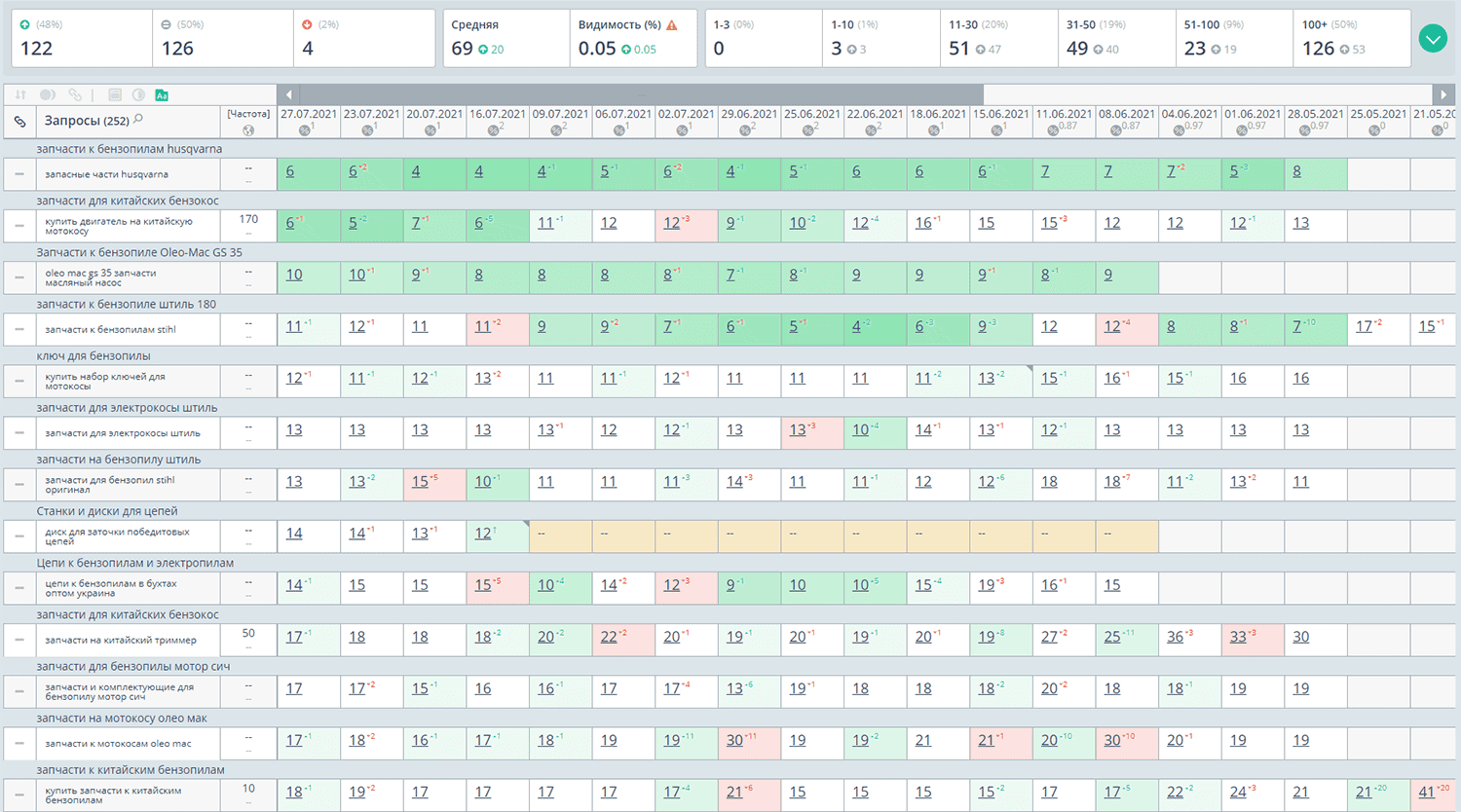The width and height of the screenshot is (1461, 812).
Task: Click the sort arrows icon in toolbar
Action: click(20, 94)
